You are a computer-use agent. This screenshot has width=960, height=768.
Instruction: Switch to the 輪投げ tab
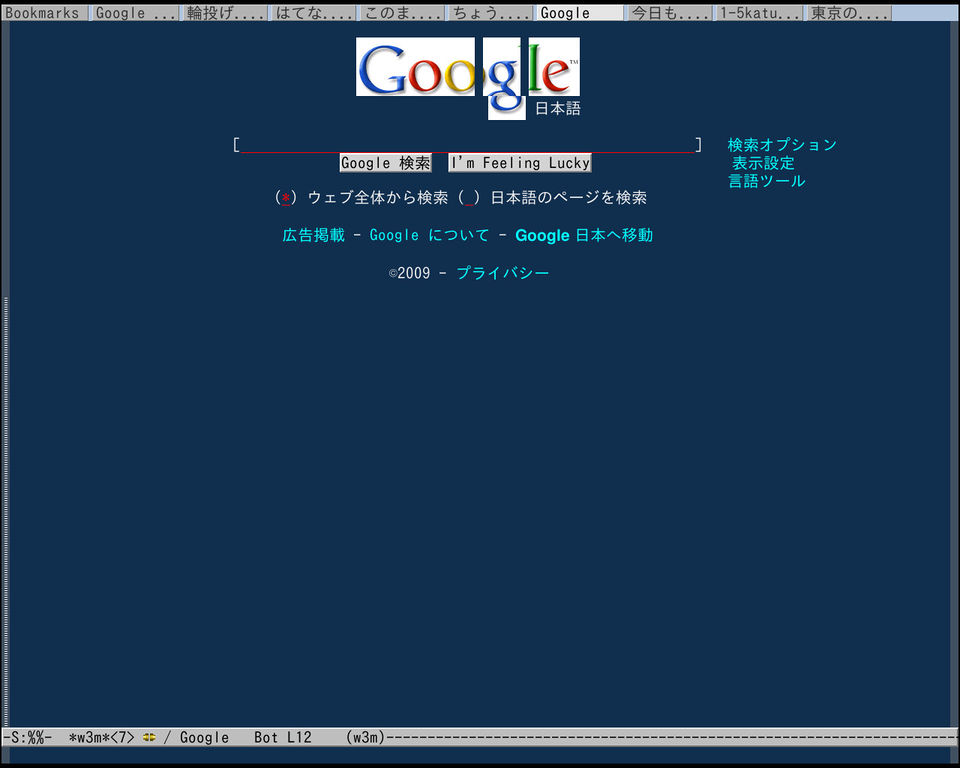click(x=225, y=13)
